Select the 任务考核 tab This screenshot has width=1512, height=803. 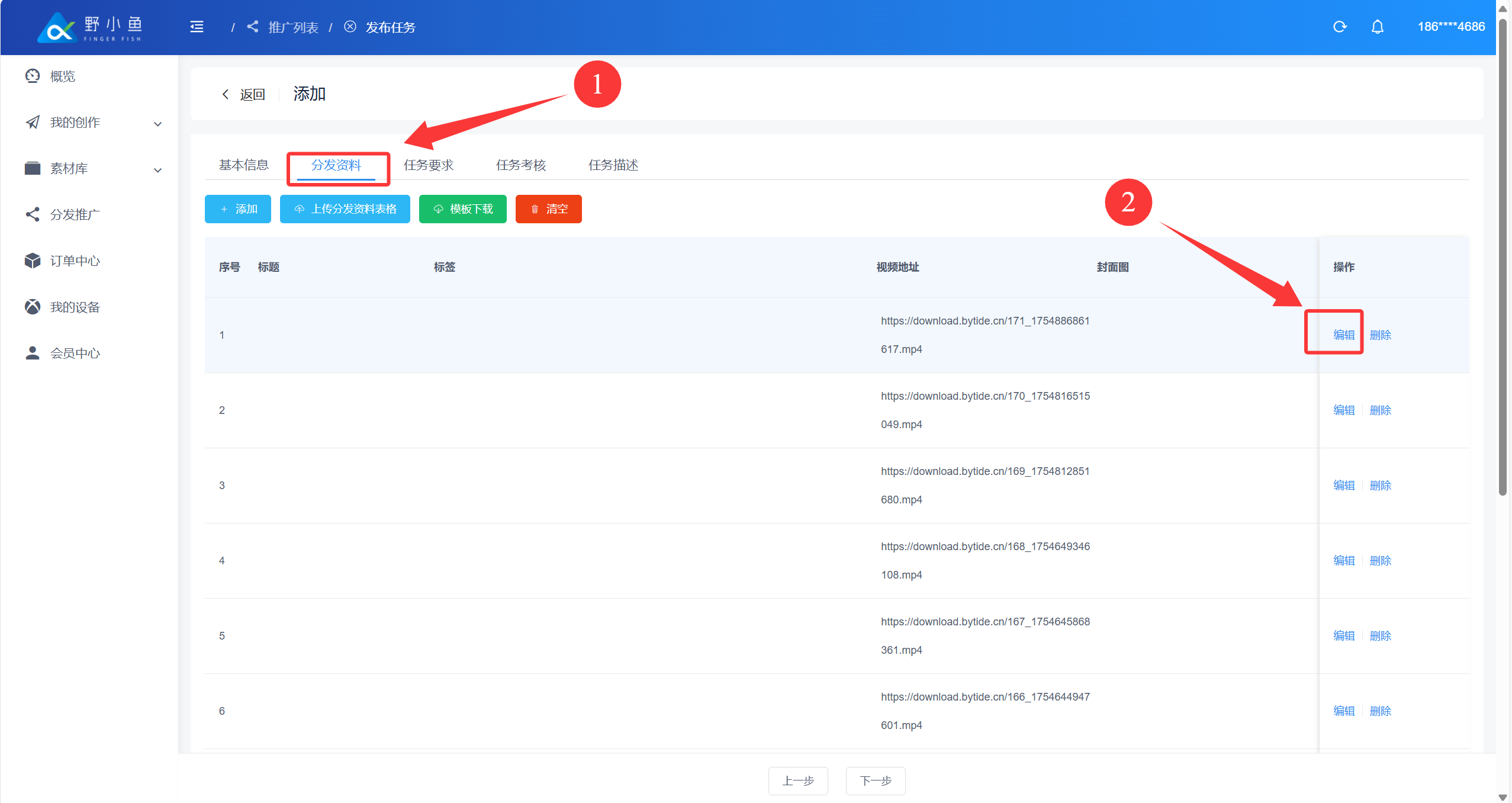click(520, 165)
